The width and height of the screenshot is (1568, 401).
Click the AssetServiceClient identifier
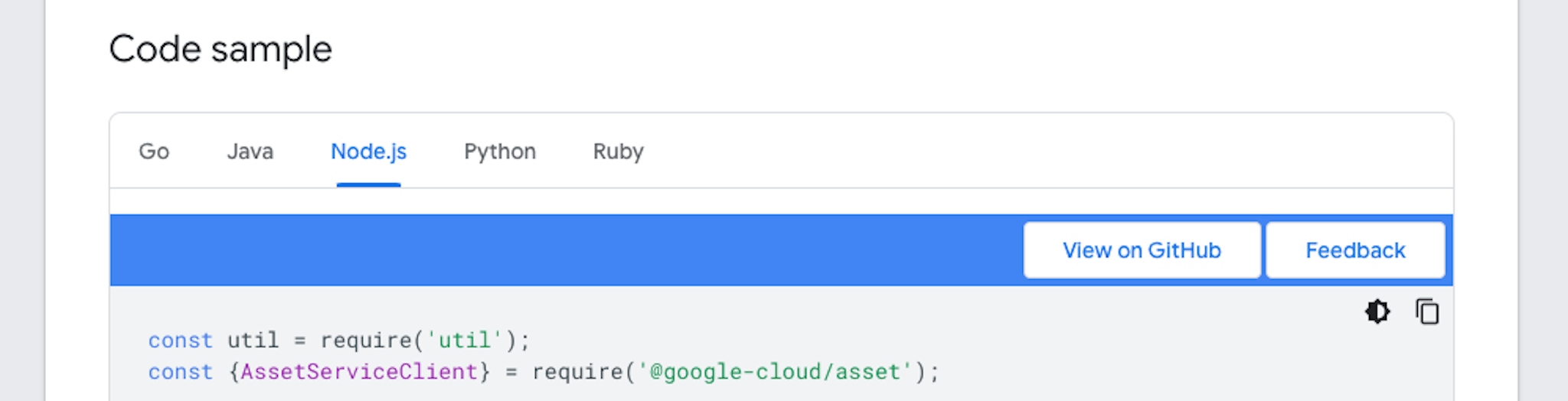[x=359, y=372]
